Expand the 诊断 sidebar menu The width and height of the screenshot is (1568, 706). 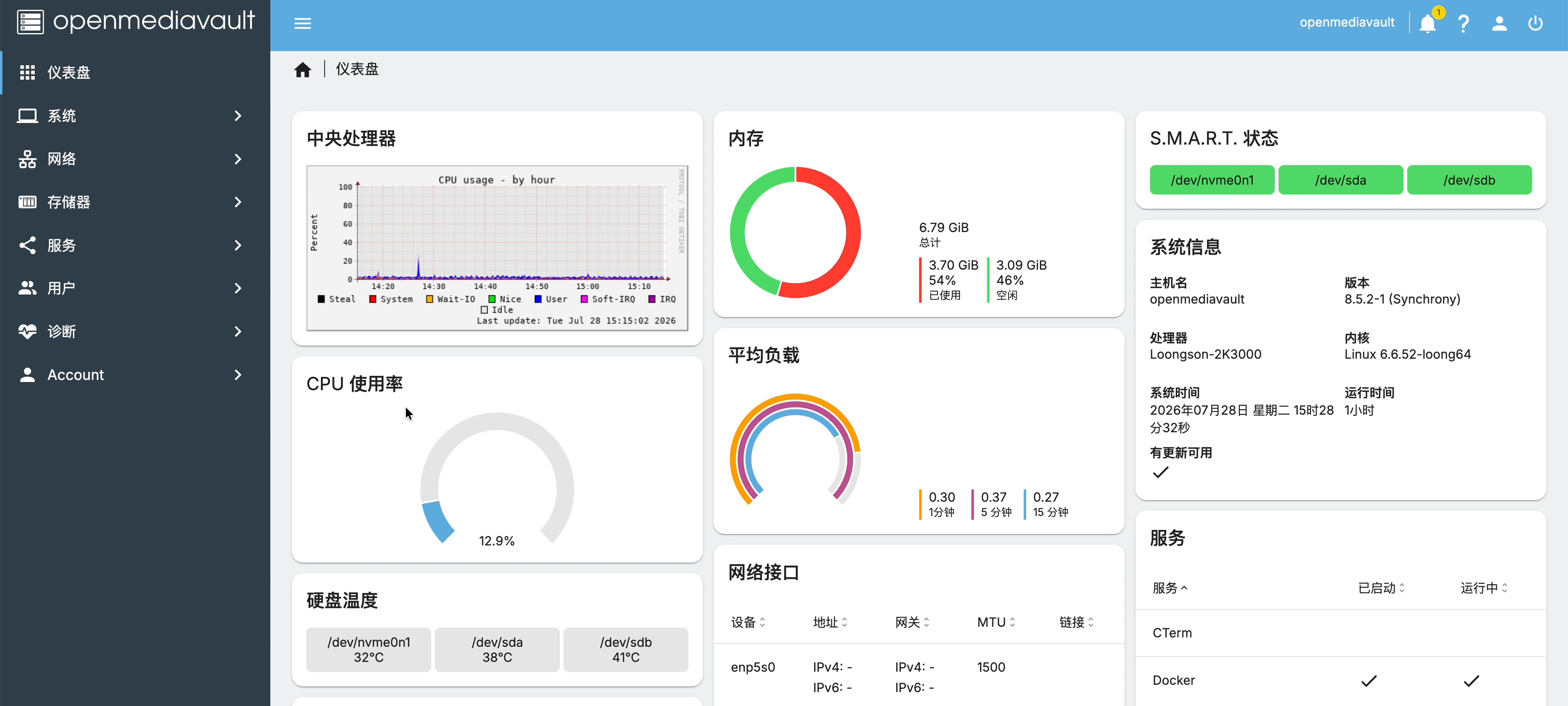(135, 331)
